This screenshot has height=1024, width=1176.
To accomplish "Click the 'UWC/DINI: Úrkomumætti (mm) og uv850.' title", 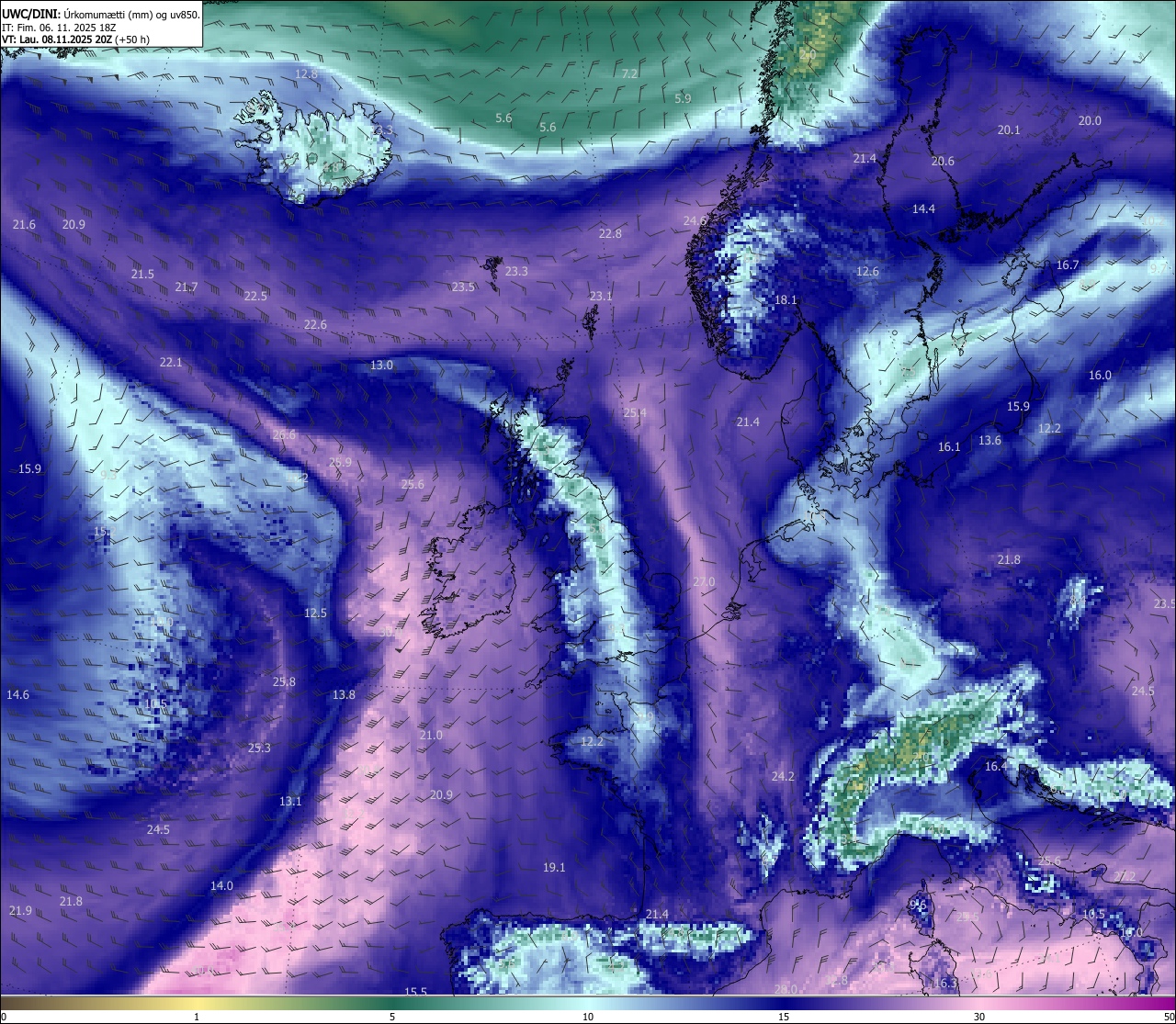I will coord(101,14).
